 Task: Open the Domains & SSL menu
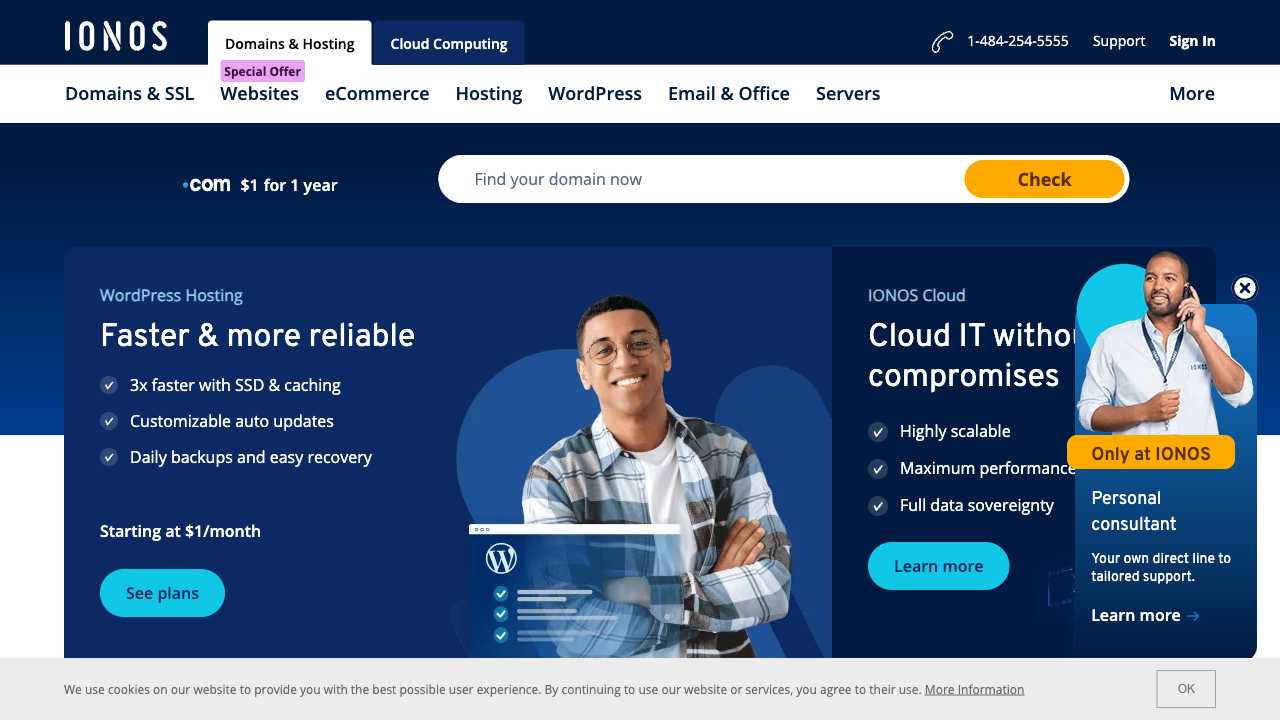[130, 94]
